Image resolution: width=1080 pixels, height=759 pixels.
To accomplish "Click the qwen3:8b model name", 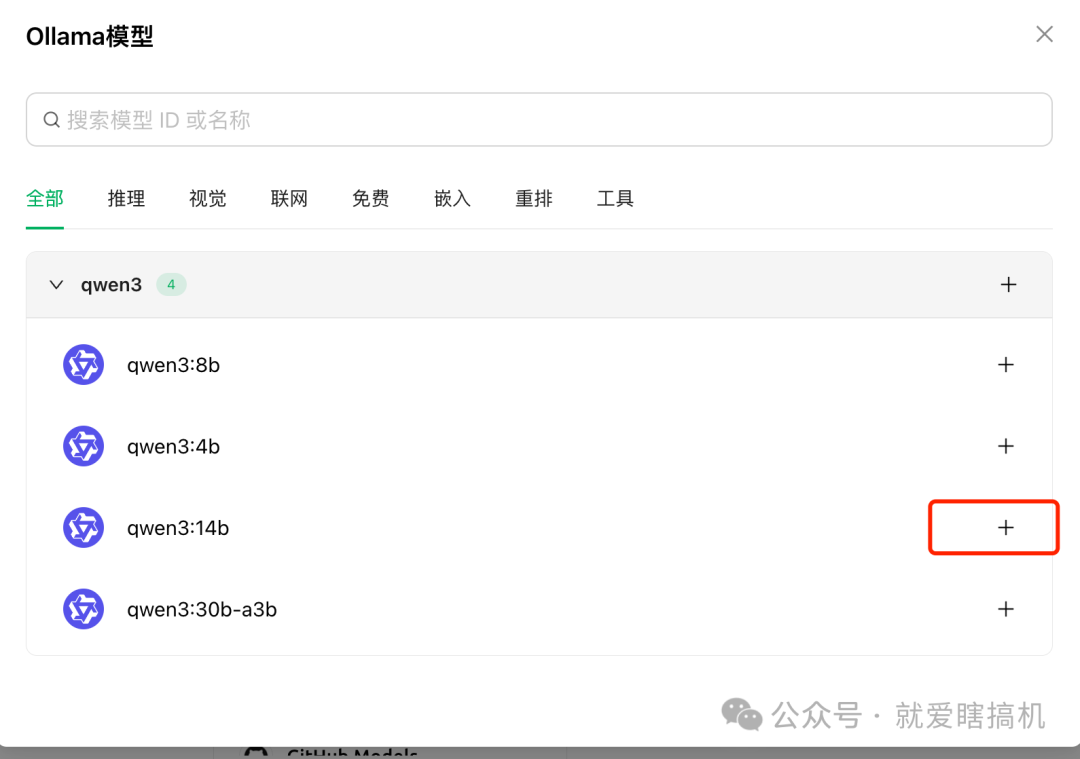I will click(174, 365).
